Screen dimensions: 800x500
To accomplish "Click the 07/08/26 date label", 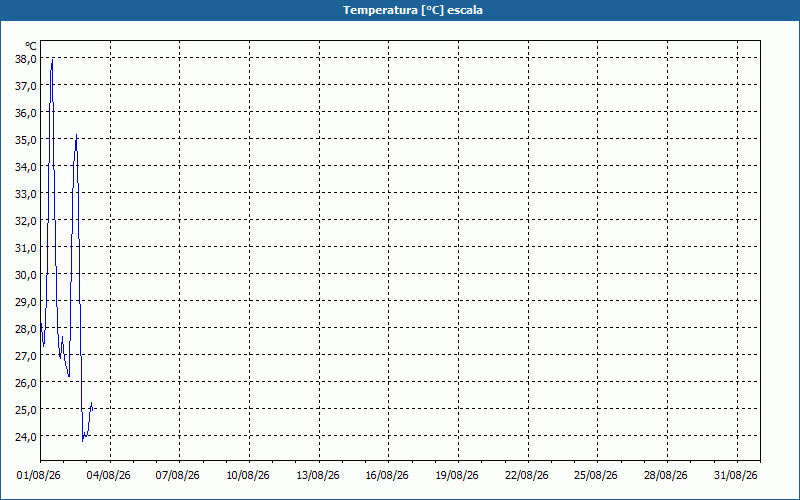I will [178, 476].
